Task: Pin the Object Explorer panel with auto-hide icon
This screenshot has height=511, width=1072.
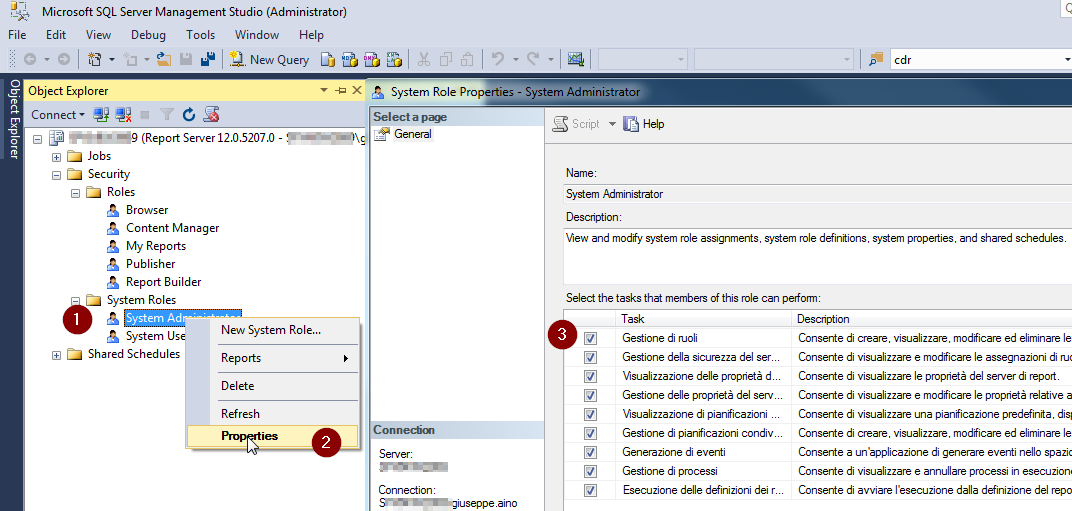Action: click(x=341, y=90)
